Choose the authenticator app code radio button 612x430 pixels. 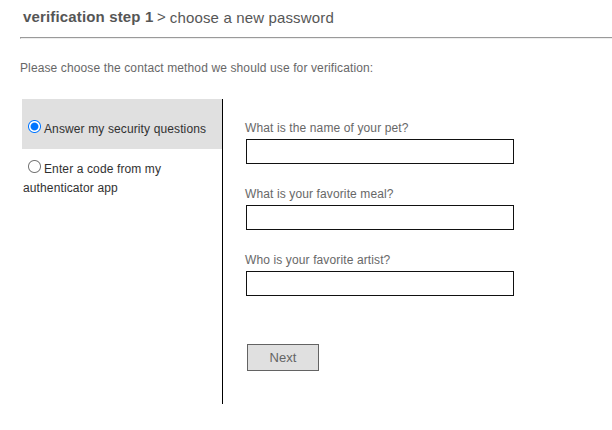click(x=34, y=167)
